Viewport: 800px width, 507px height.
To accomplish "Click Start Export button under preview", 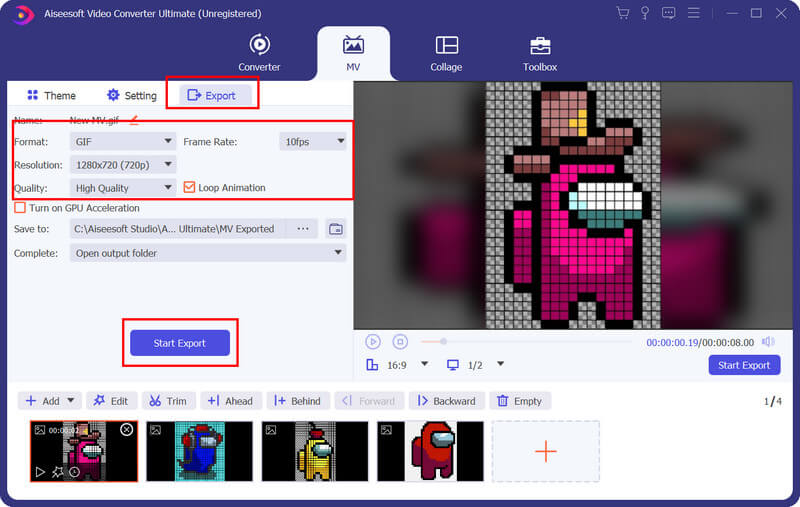I will [744, 365].
